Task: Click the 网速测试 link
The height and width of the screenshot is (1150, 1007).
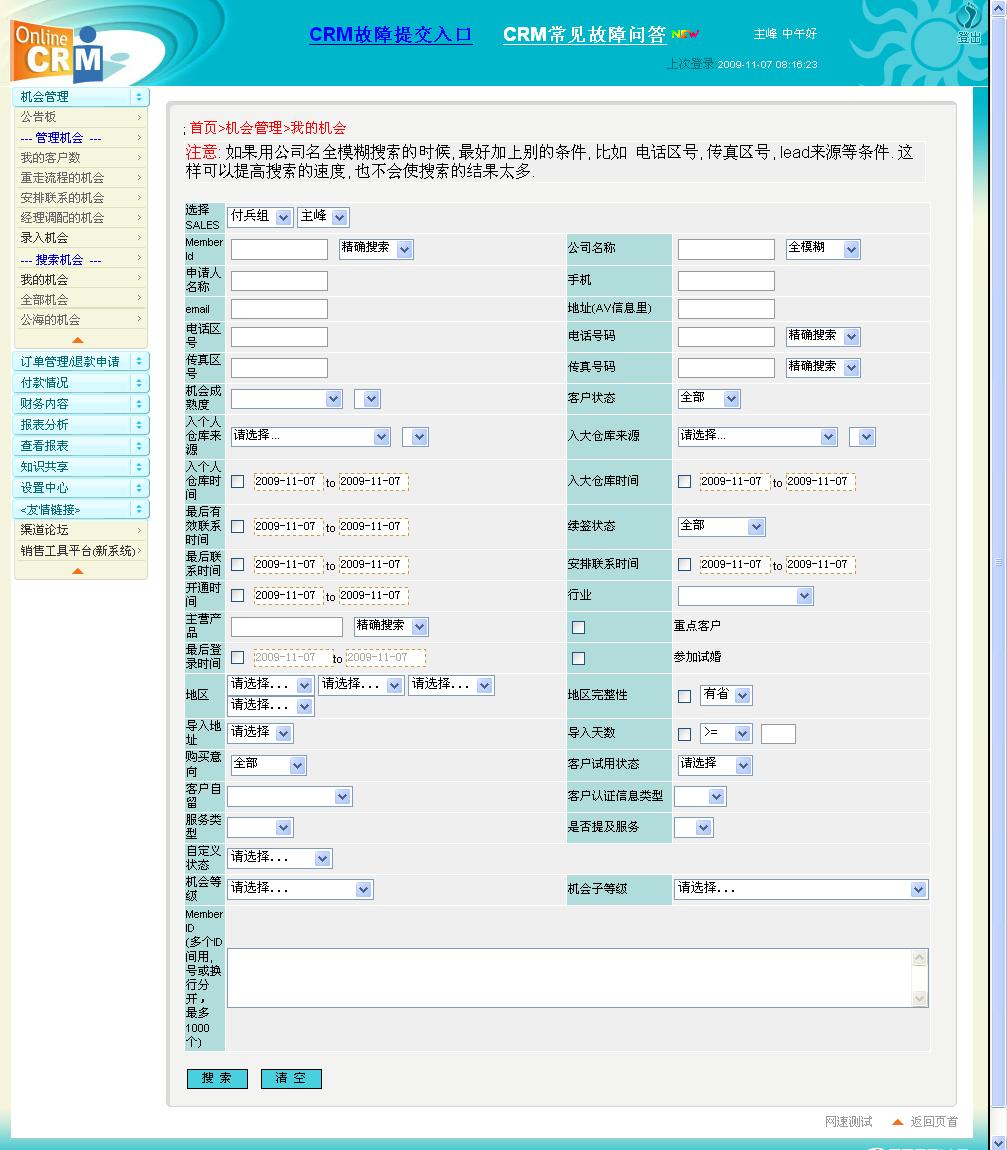Action: [849, 1121]
